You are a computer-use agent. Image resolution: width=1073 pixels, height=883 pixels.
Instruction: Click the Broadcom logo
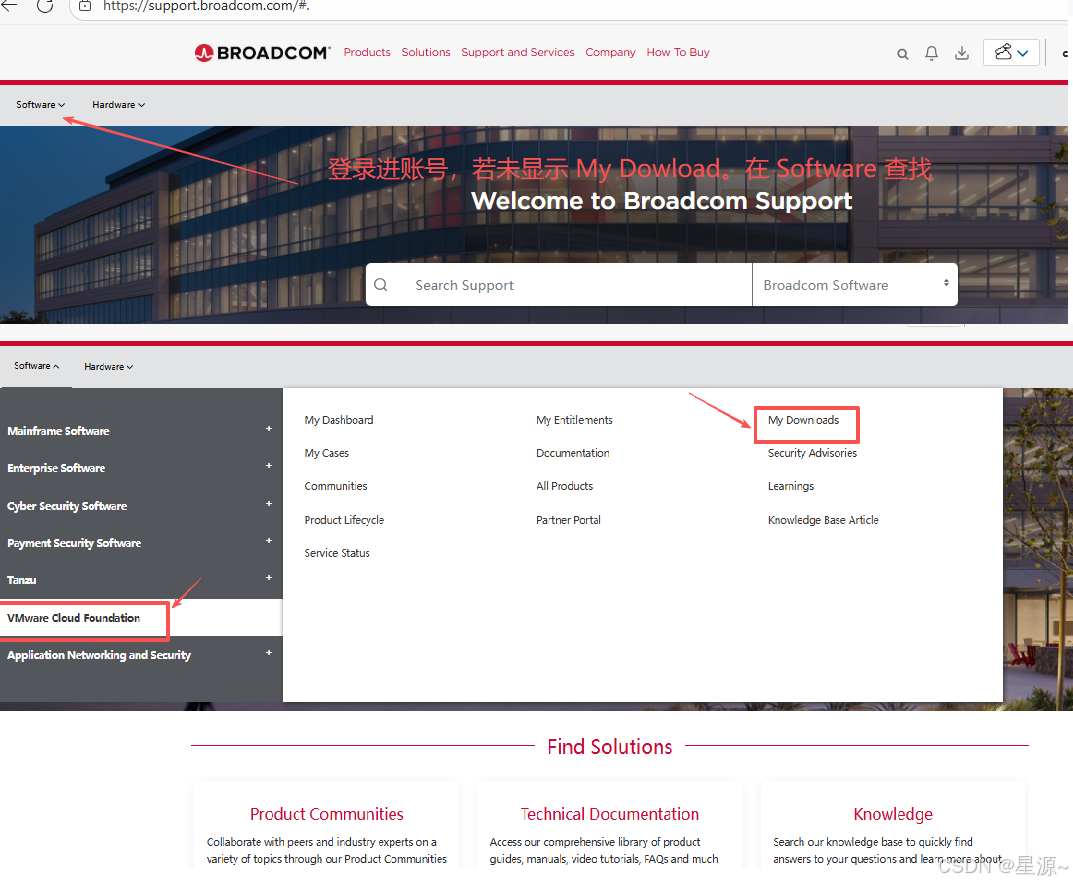click(262, 53)
